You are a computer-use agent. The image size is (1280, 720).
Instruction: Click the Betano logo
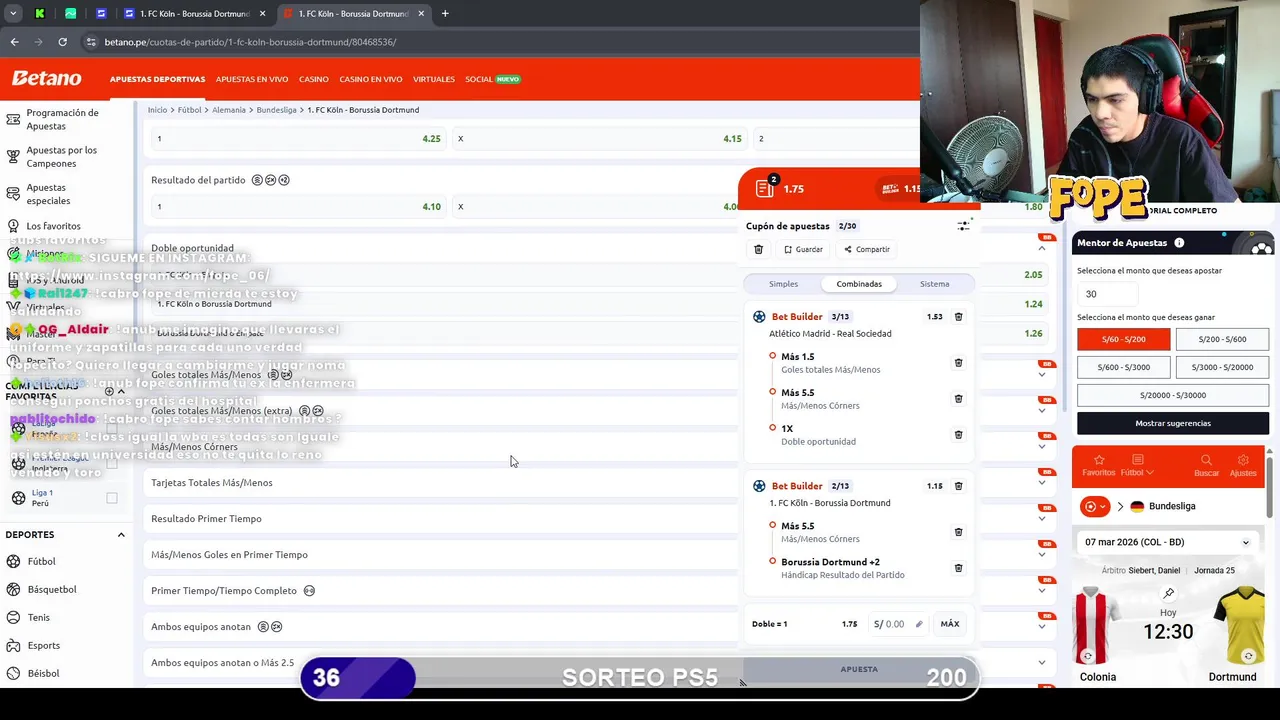coord(46,78)
